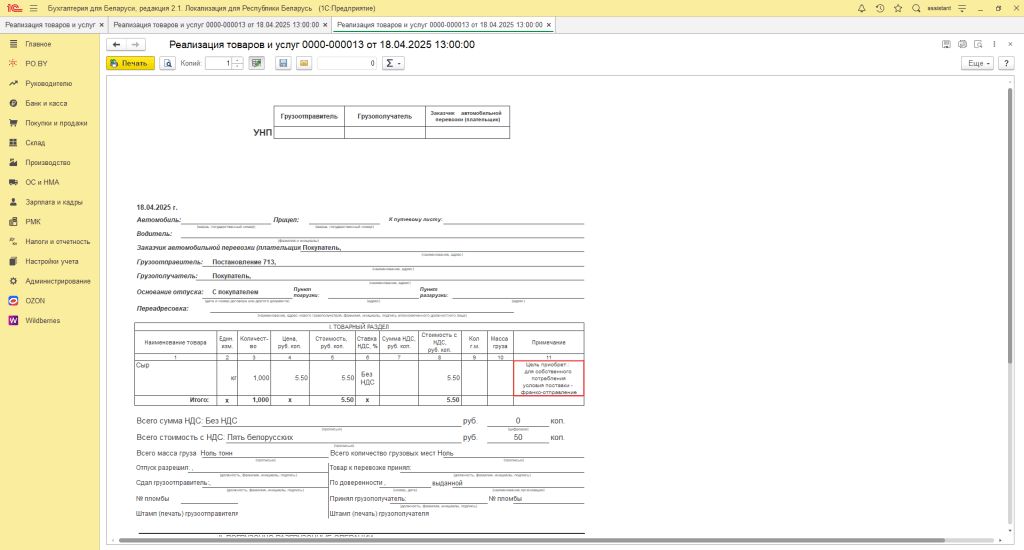1024x550 pixels.
Task: Toggle the edit mode icon after Копий
Action: 257,63
